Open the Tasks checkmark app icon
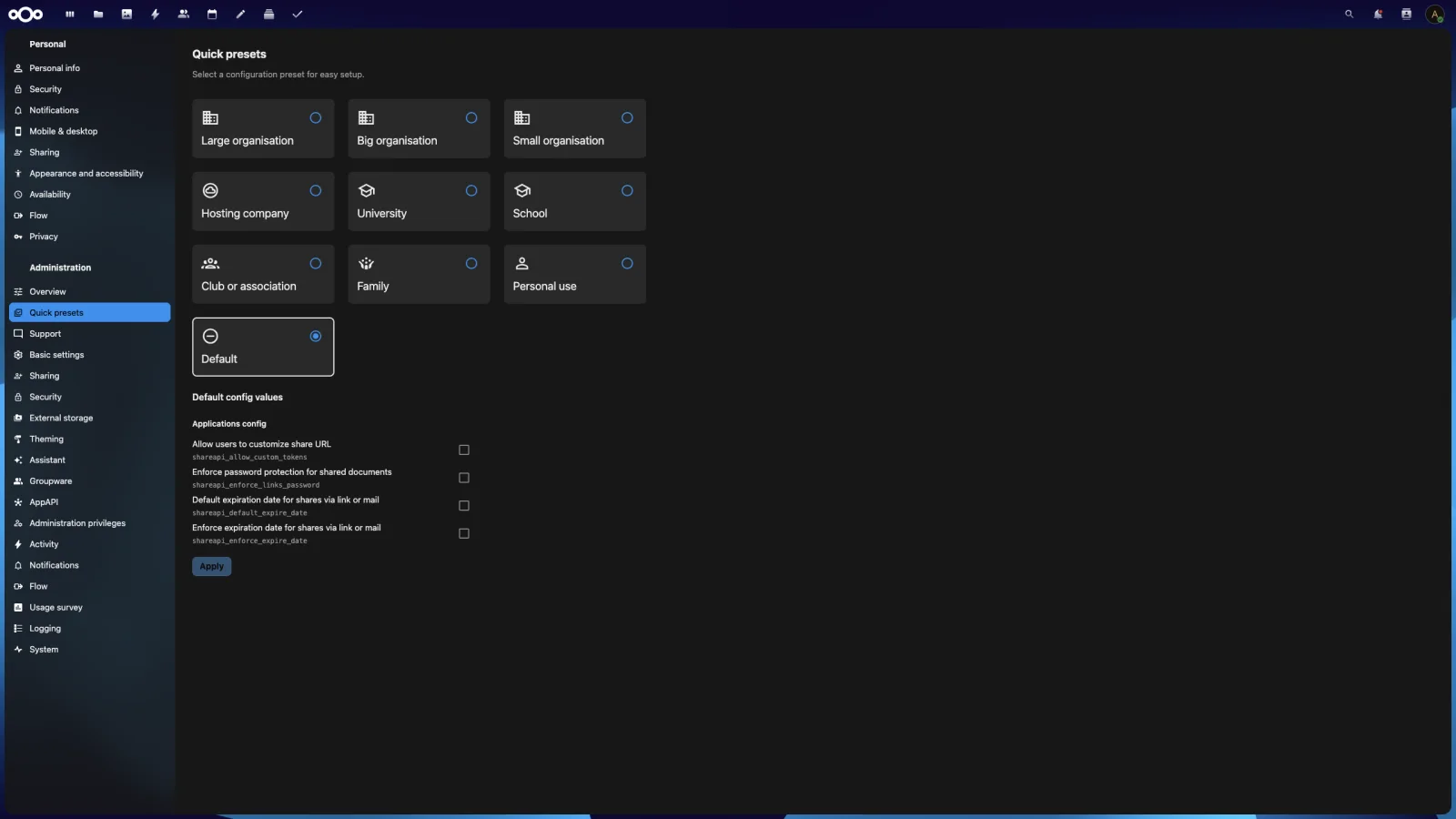Screen dimensions: 1456x819 click(297, 14)
